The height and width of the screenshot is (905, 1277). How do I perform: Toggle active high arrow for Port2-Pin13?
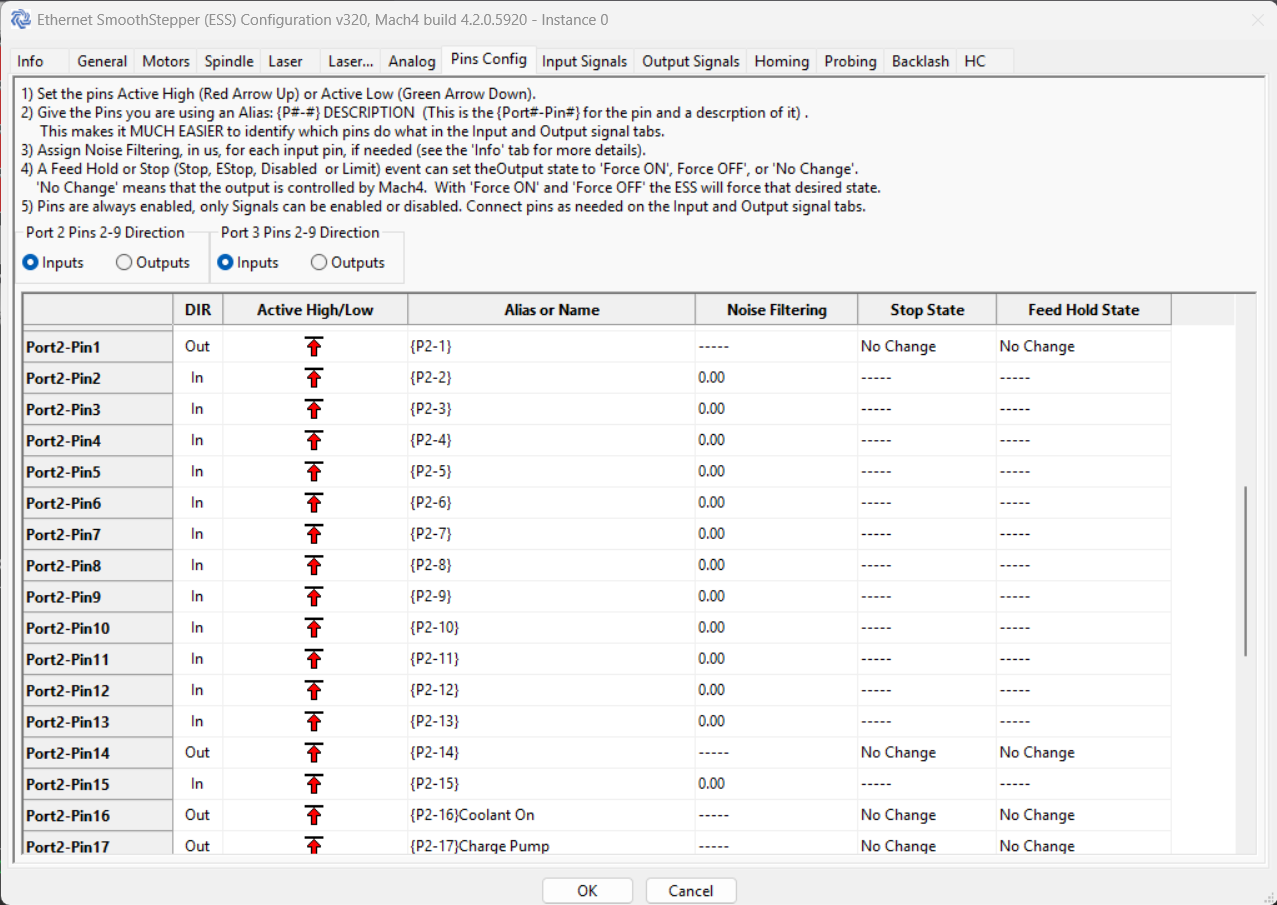[314, 722]
